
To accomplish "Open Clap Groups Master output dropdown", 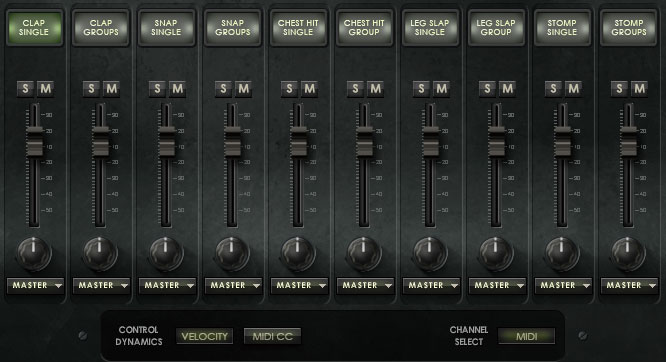I will (101, 286).
